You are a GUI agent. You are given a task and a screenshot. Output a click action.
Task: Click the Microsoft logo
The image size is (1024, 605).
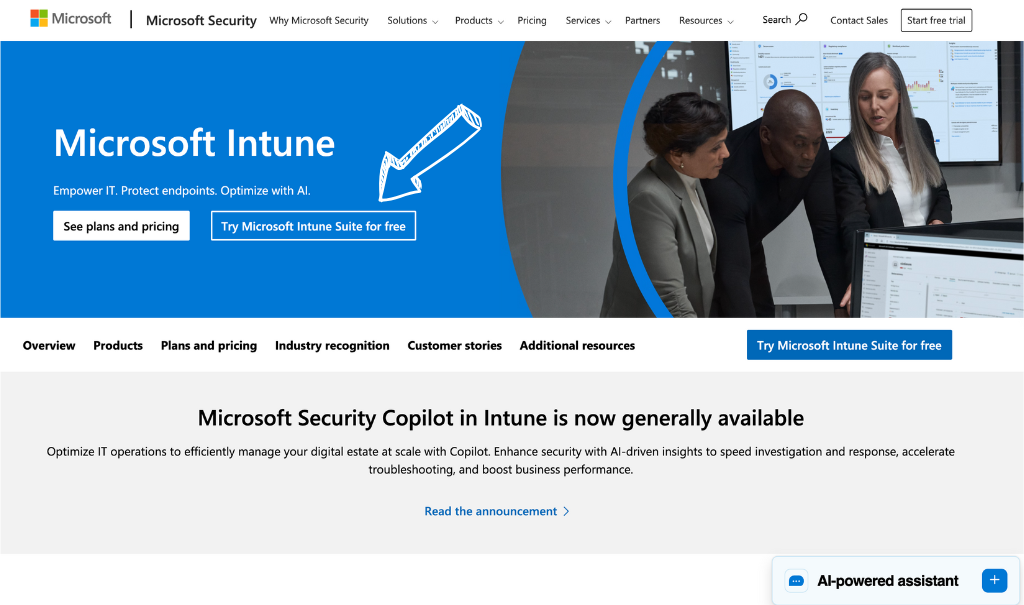[x=70, y=17]
